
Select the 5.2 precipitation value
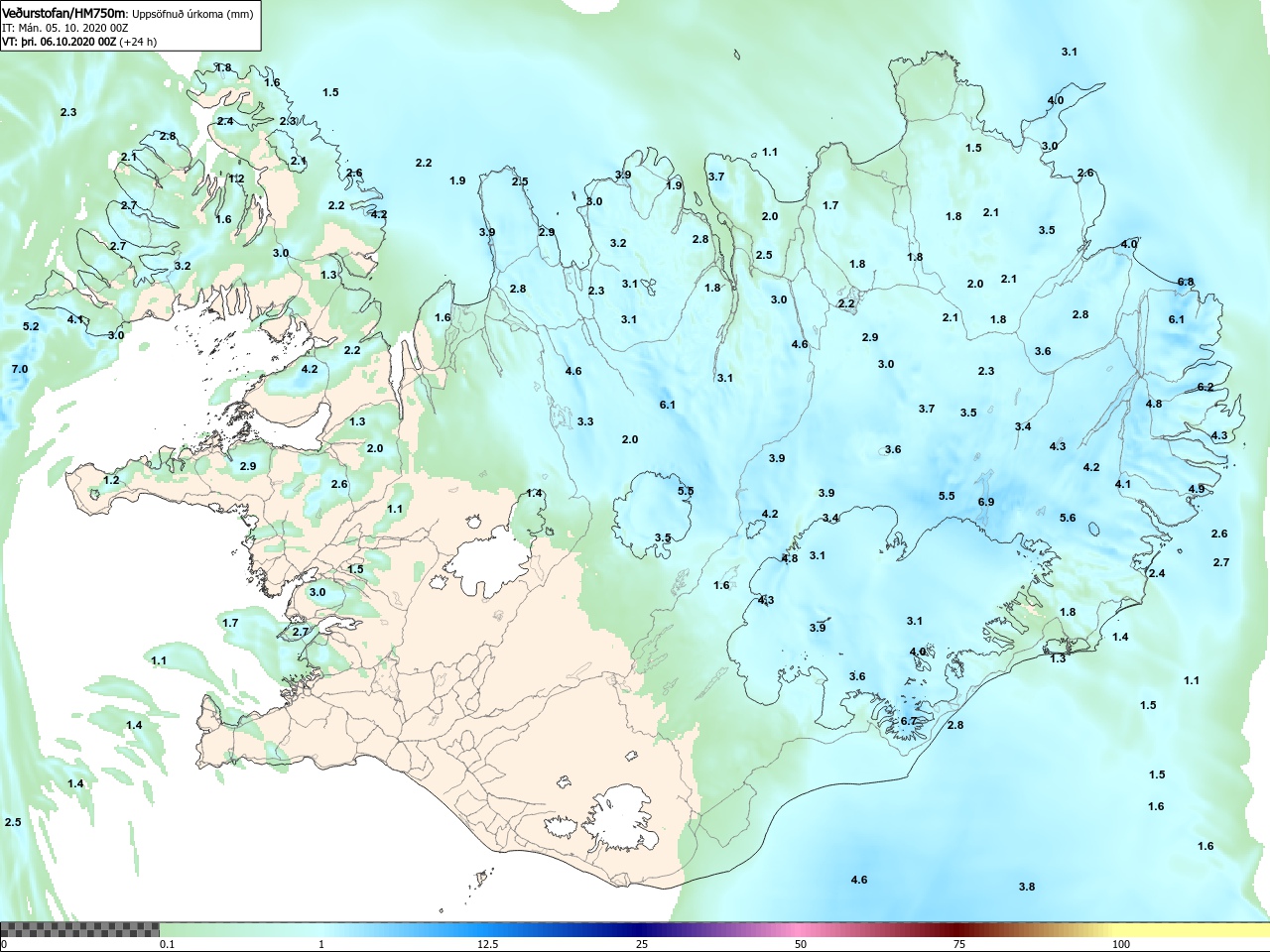[31, 326]
